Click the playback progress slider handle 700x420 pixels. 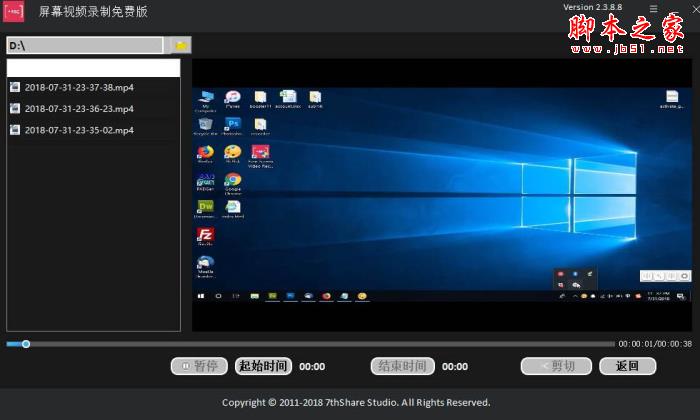coord(26,344)
